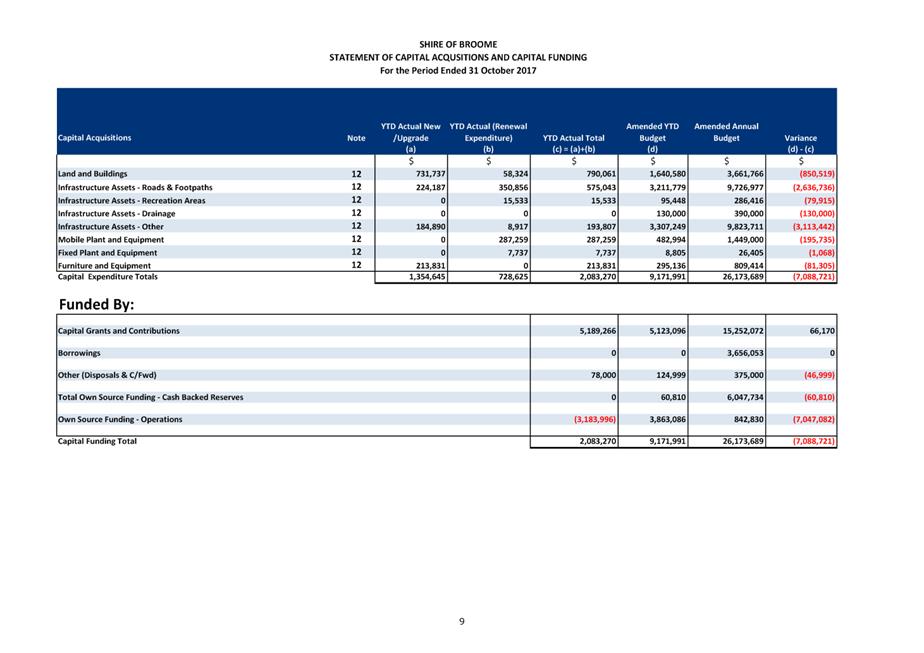This screenshot has height=653, width=924.
Task: Click value 58,324 in Land and Buildings row
Action: point(516,174)
